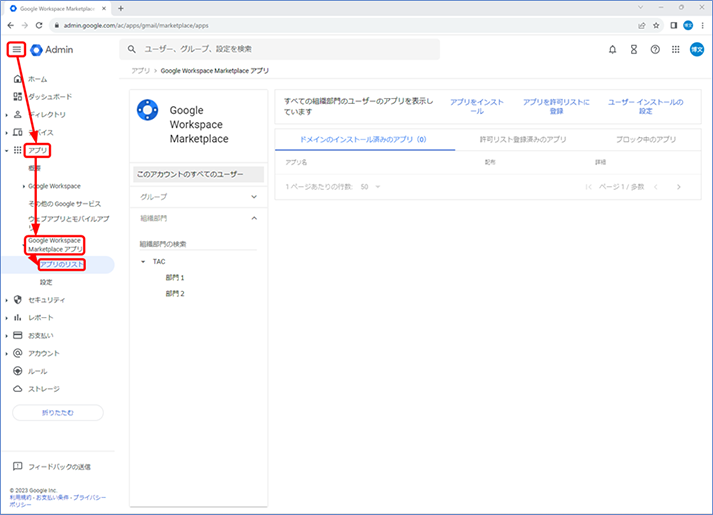The image size is (713, 515).
Task: Open フィードバックの送信 item
Action: coord(59,467)
